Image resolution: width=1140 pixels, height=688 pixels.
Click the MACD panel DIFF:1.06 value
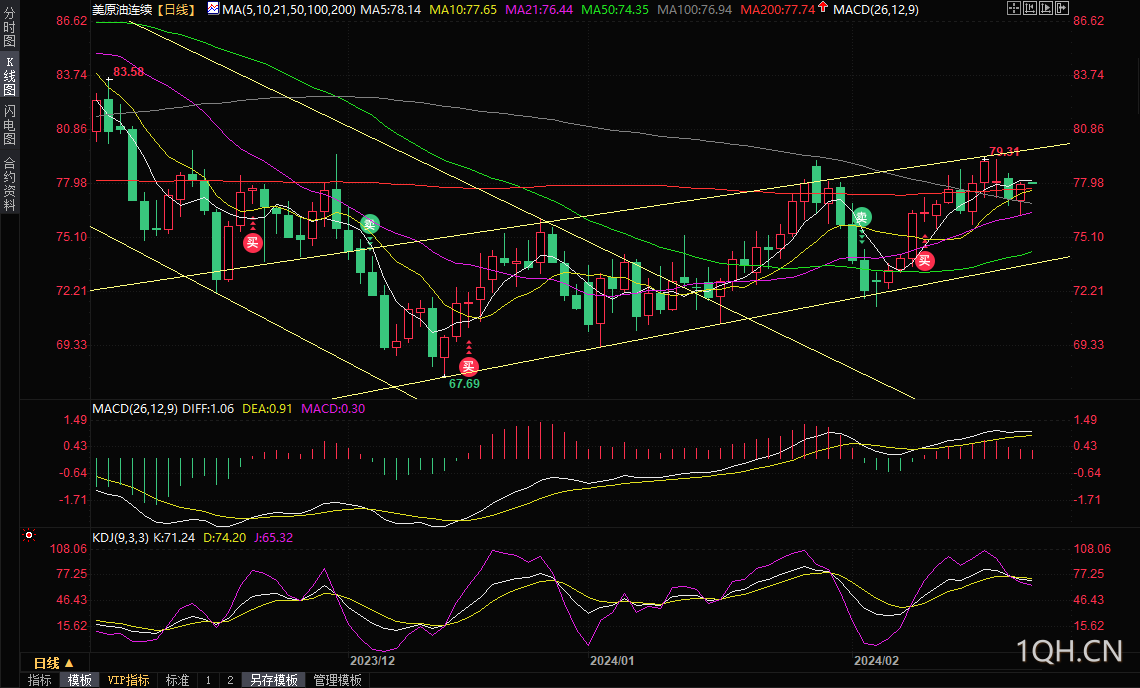208,409
